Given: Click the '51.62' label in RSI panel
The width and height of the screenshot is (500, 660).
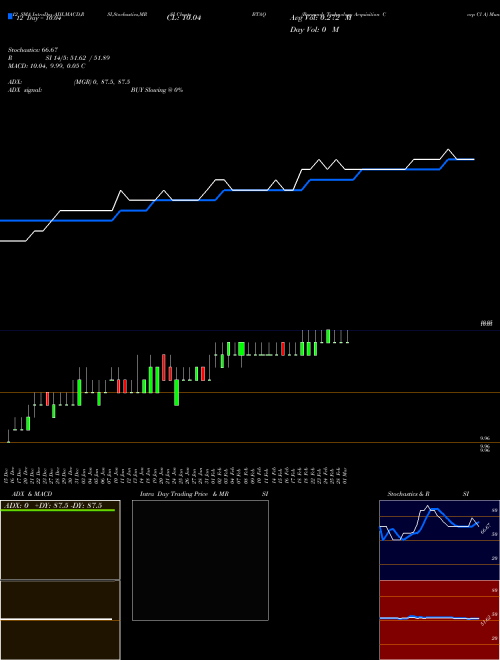Looking at the screenshot, I should click(485, 620).
